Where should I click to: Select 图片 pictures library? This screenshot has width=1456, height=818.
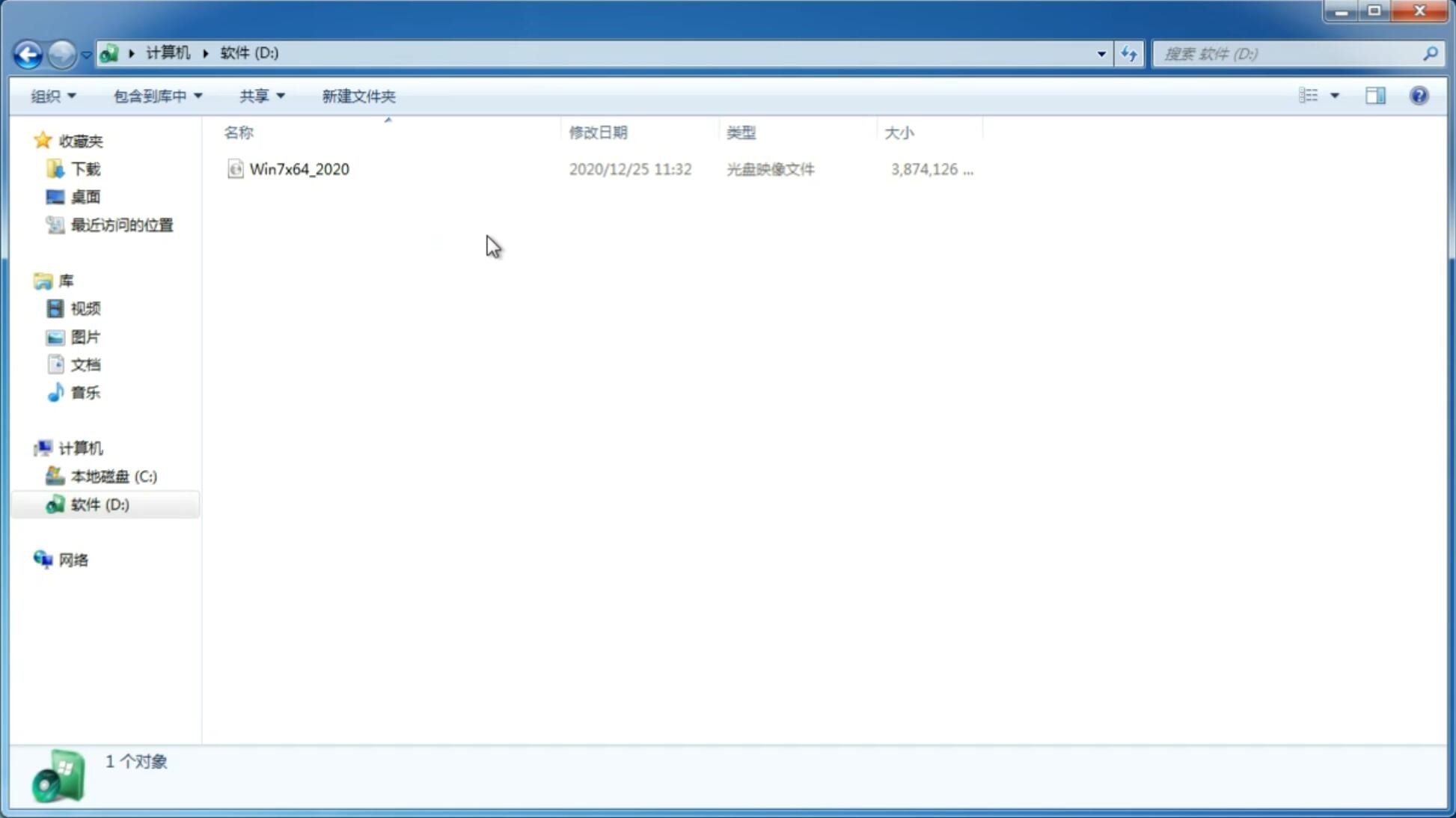click(84, 337)
